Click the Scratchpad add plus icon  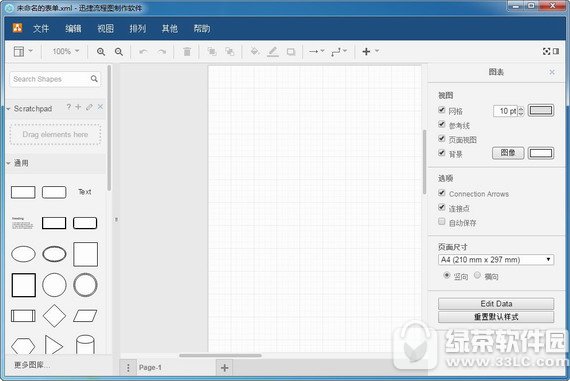(x=78, y=107)
